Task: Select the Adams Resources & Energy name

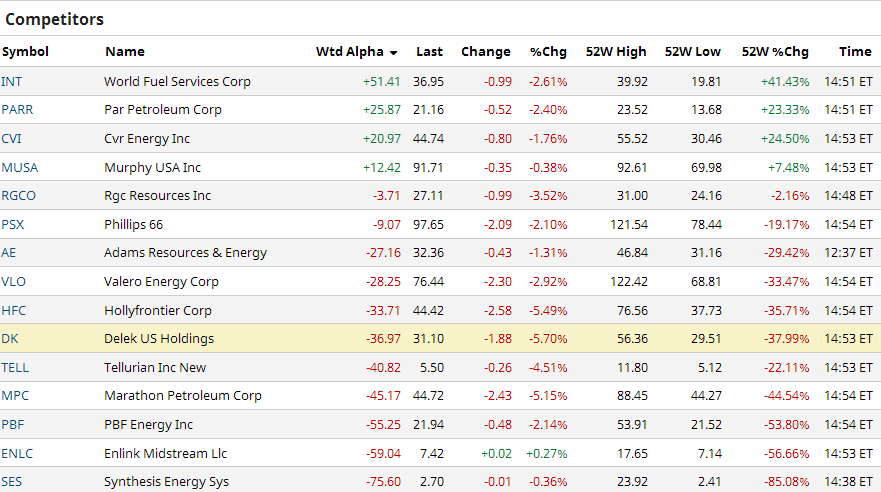Action: 185,253
